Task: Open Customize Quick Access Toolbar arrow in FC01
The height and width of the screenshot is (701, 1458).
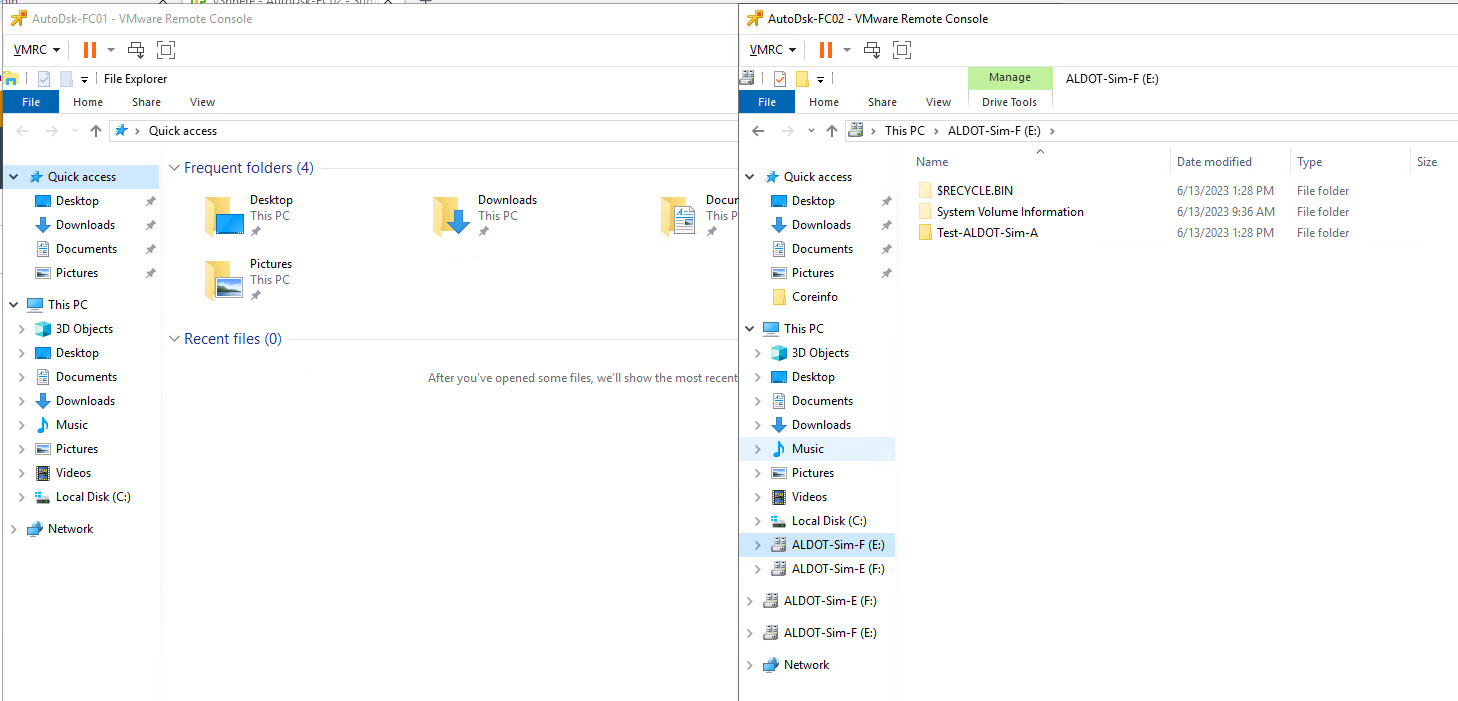Action: coord(84,79)
